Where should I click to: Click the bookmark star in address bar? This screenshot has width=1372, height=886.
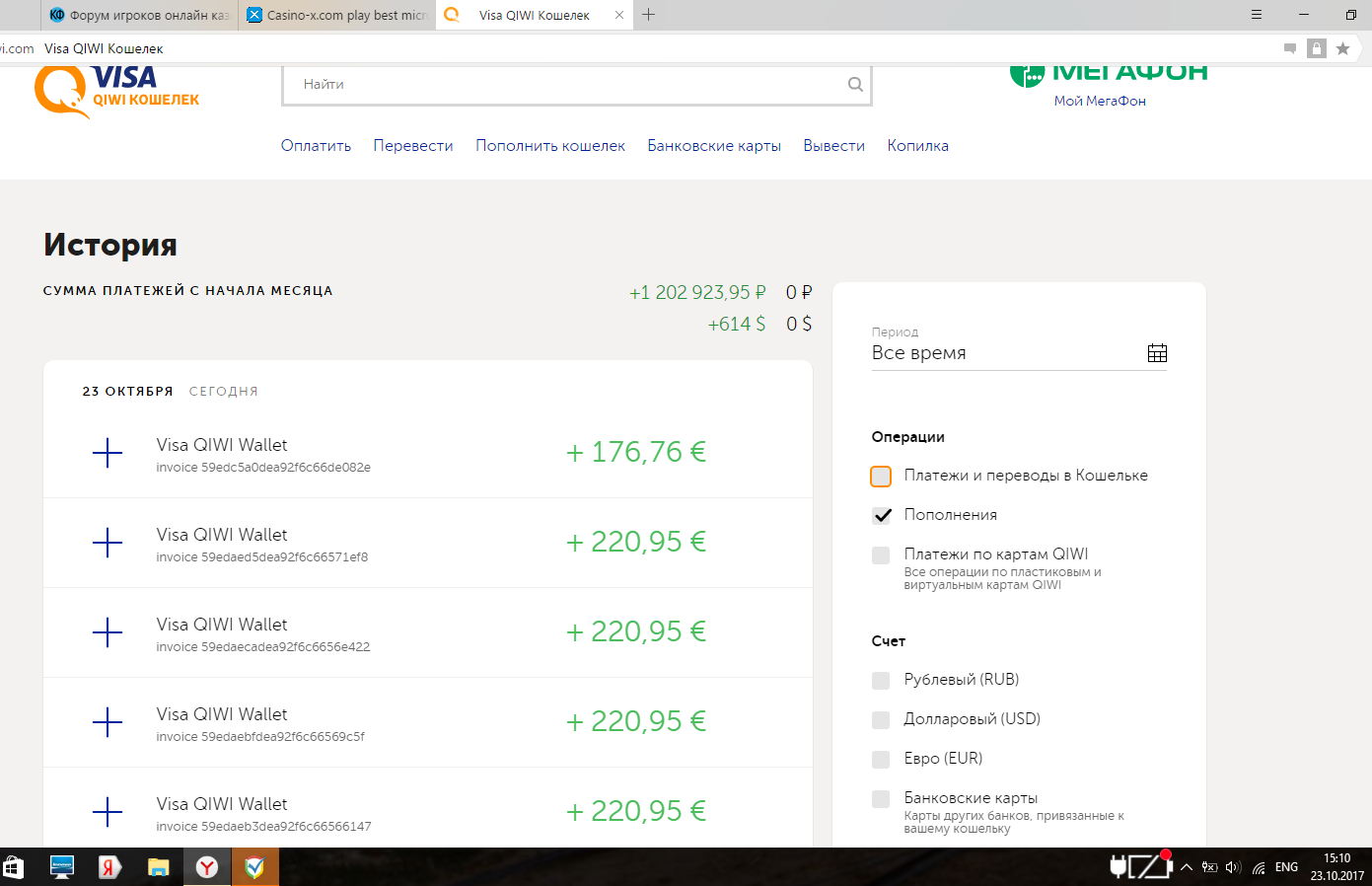pyautogui.click(x=1342, y=48)
